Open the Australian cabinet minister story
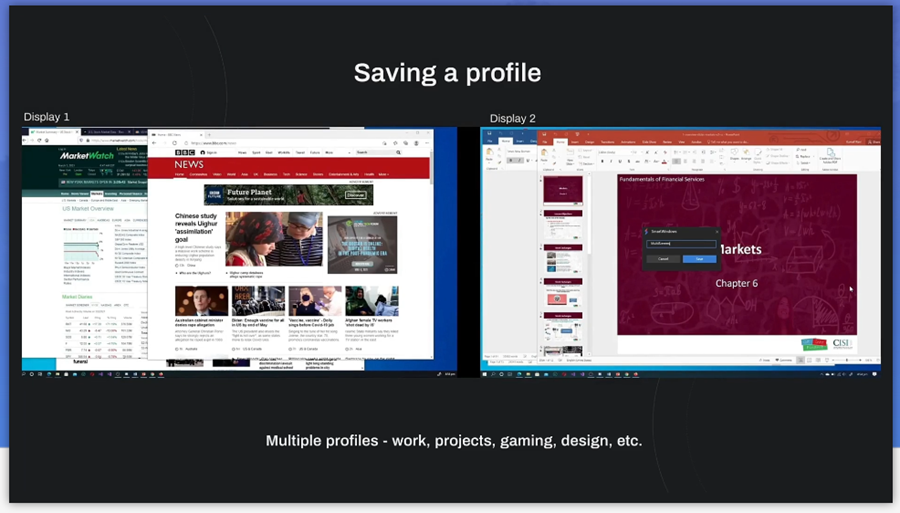900x513 pixels. [x=200, y=322]
